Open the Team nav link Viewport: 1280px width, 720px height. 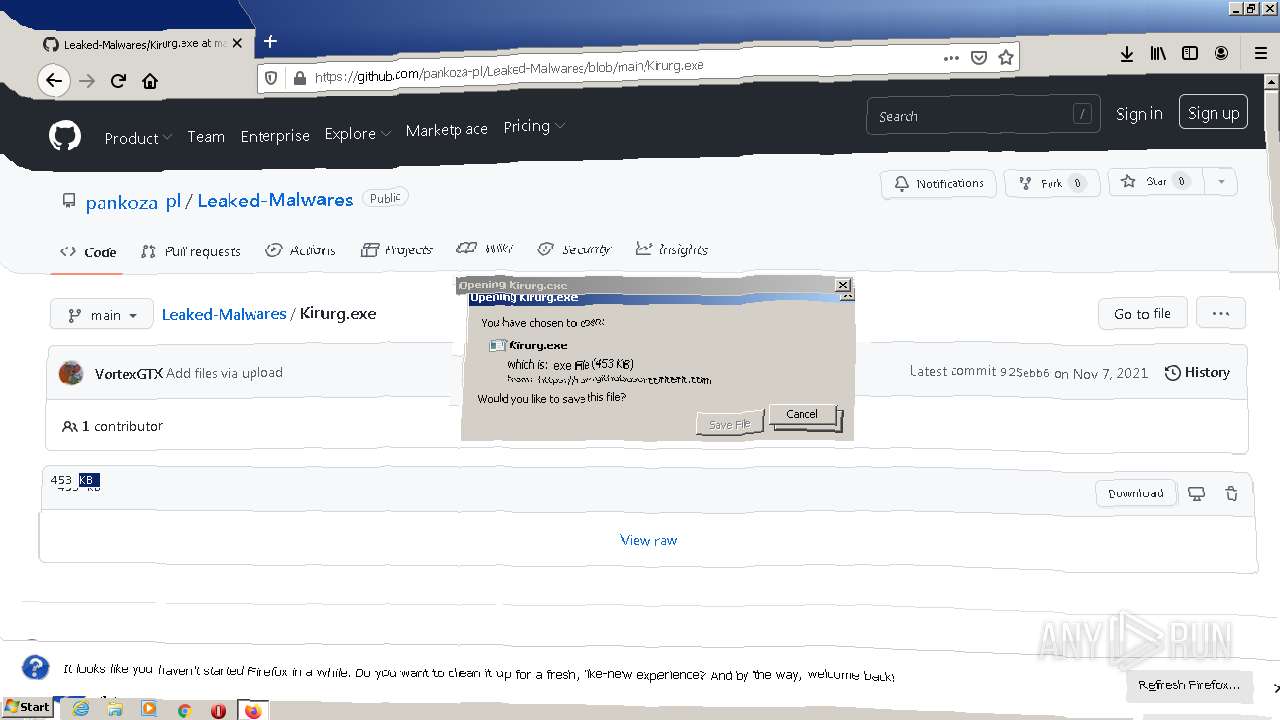click(x=206, y=137)
